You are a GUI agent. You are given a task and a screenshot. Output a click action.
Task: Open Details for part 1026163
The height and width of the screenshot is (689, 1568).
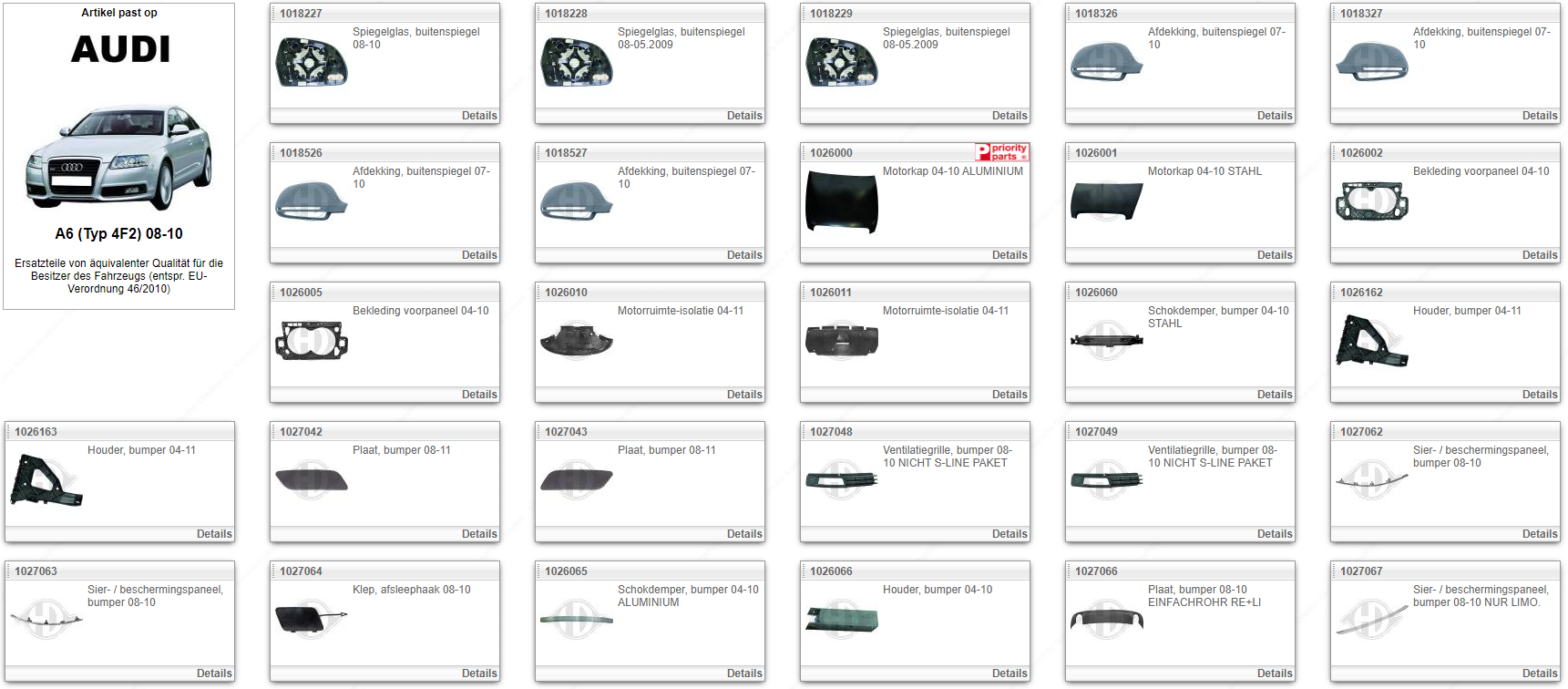[214, 534]
